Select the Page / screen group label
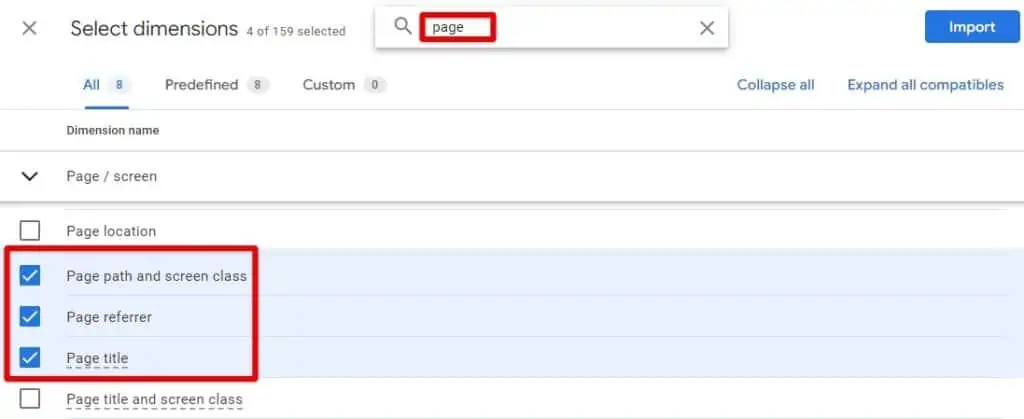 pyautogui.click(x=111, y=176)
